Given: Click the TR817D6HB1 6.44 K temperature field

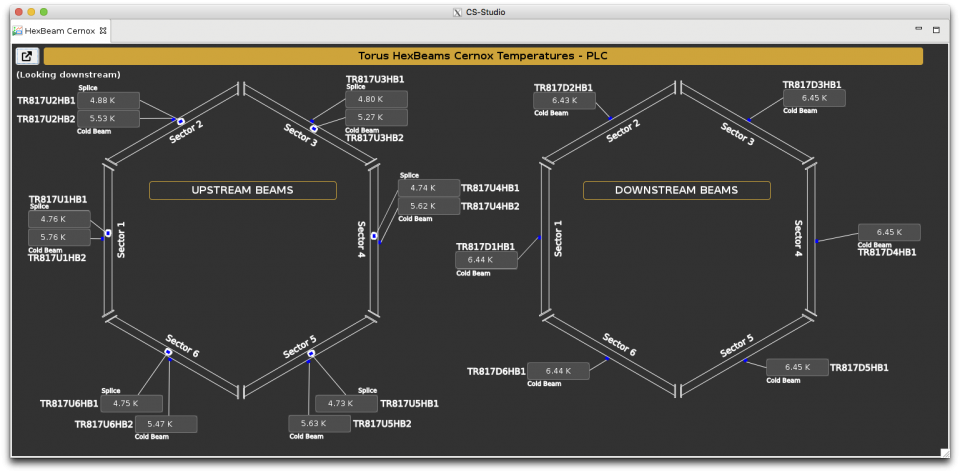Looking at the screenshot, I should pyautogui.click(x=558, y=371).
